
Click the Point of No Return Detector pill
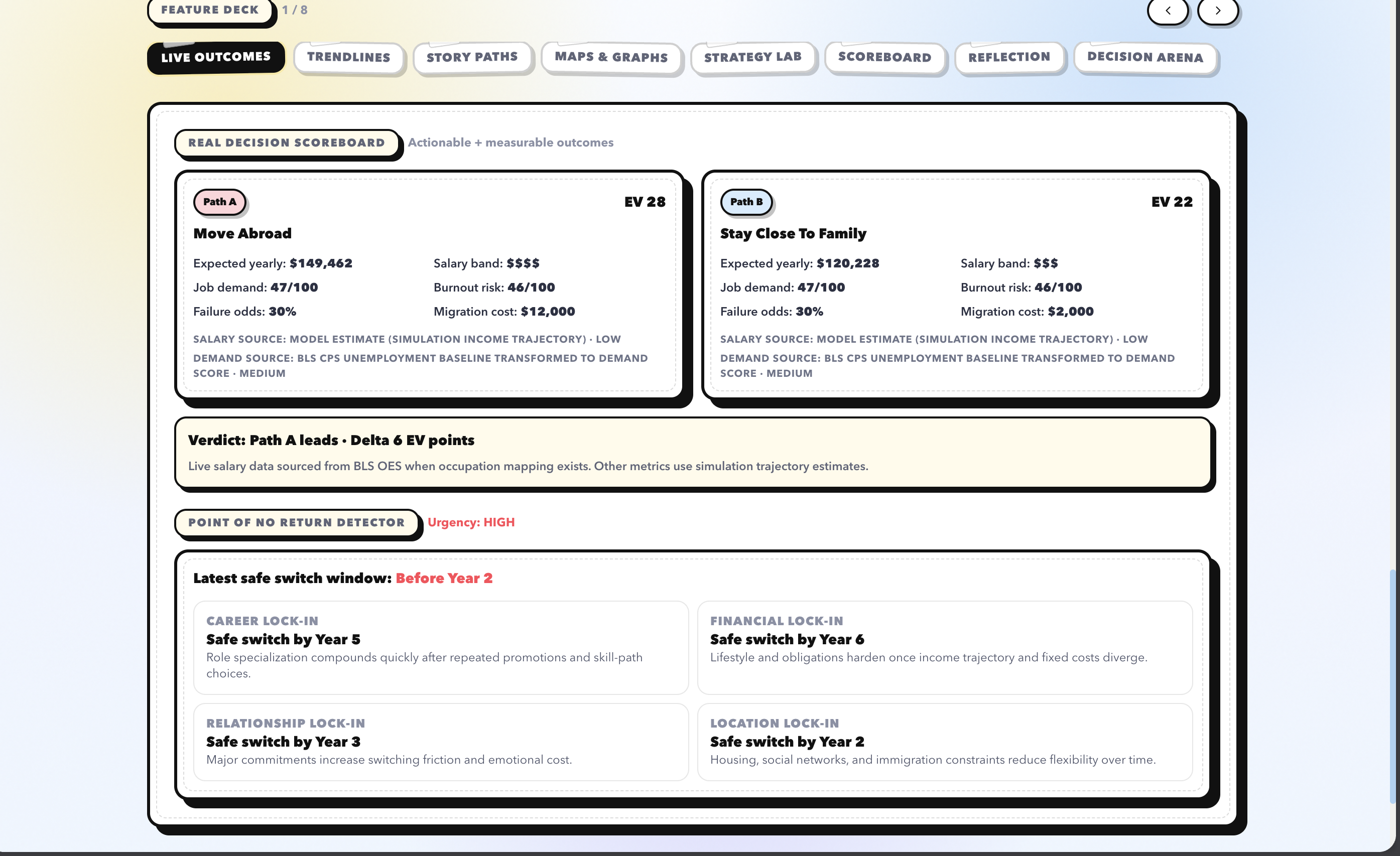(x=296, y=522)
